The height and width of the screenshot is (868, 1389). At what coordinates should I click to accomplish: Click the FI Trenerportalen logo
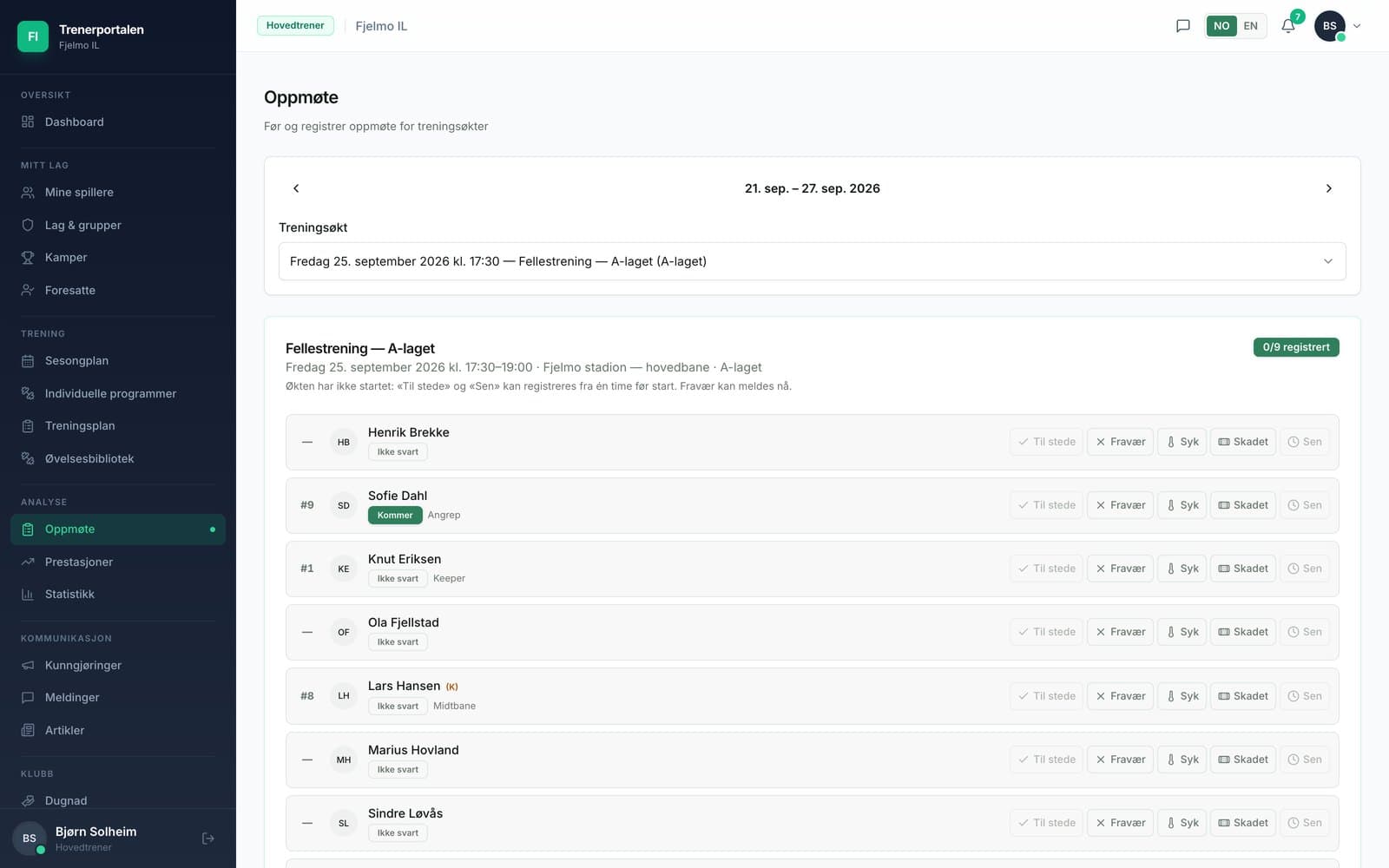[x=33, y=36]
